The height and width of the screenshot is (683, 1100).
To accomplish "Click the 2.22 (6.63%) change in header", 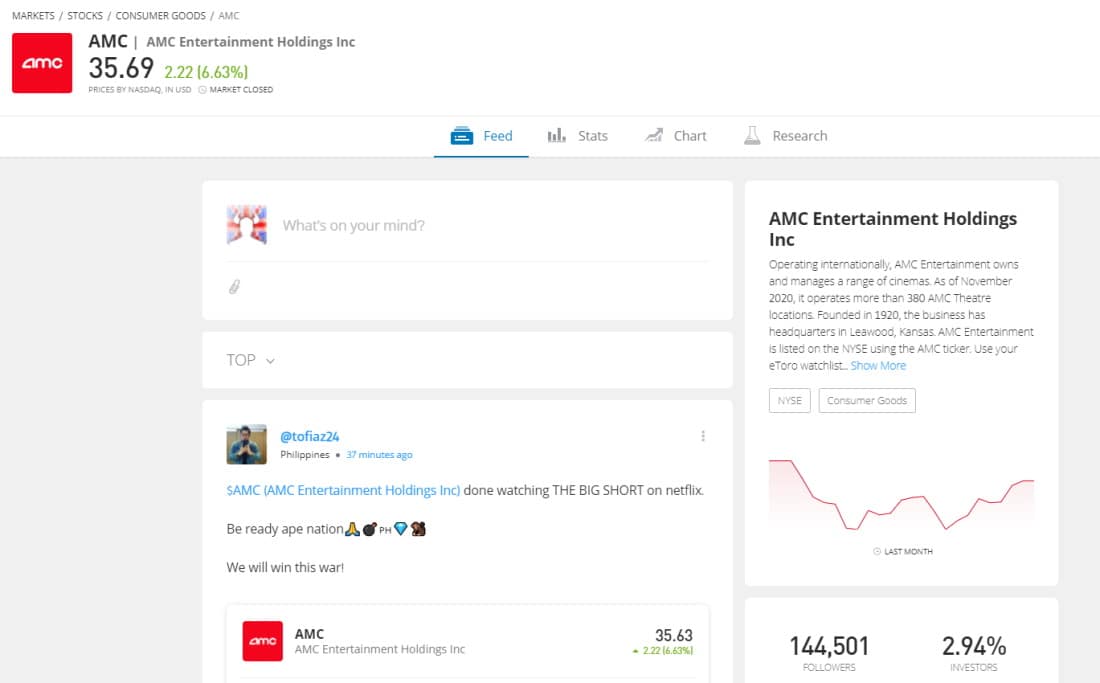I will 206,72.
